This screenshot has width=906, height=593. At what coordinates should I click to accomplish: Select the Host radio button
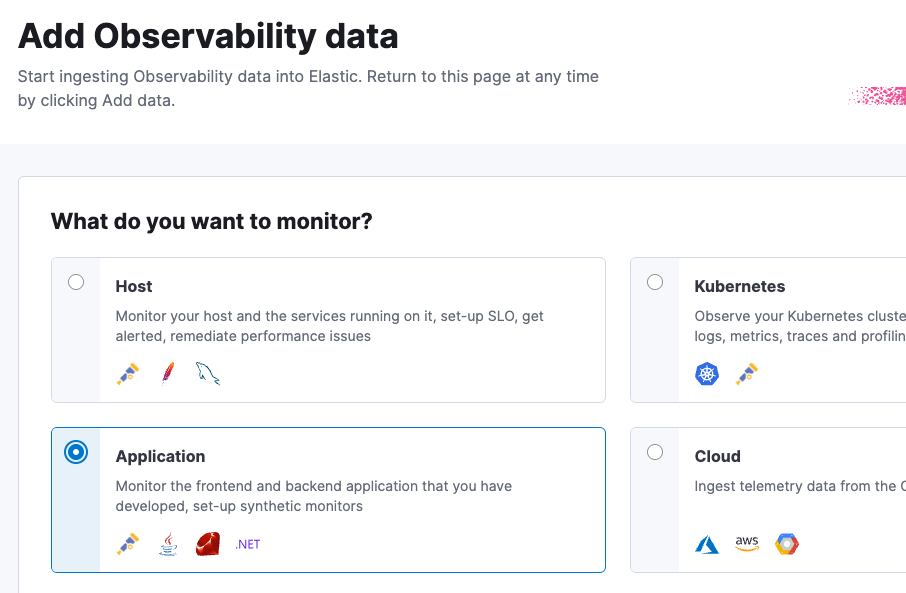click(76, 282)
